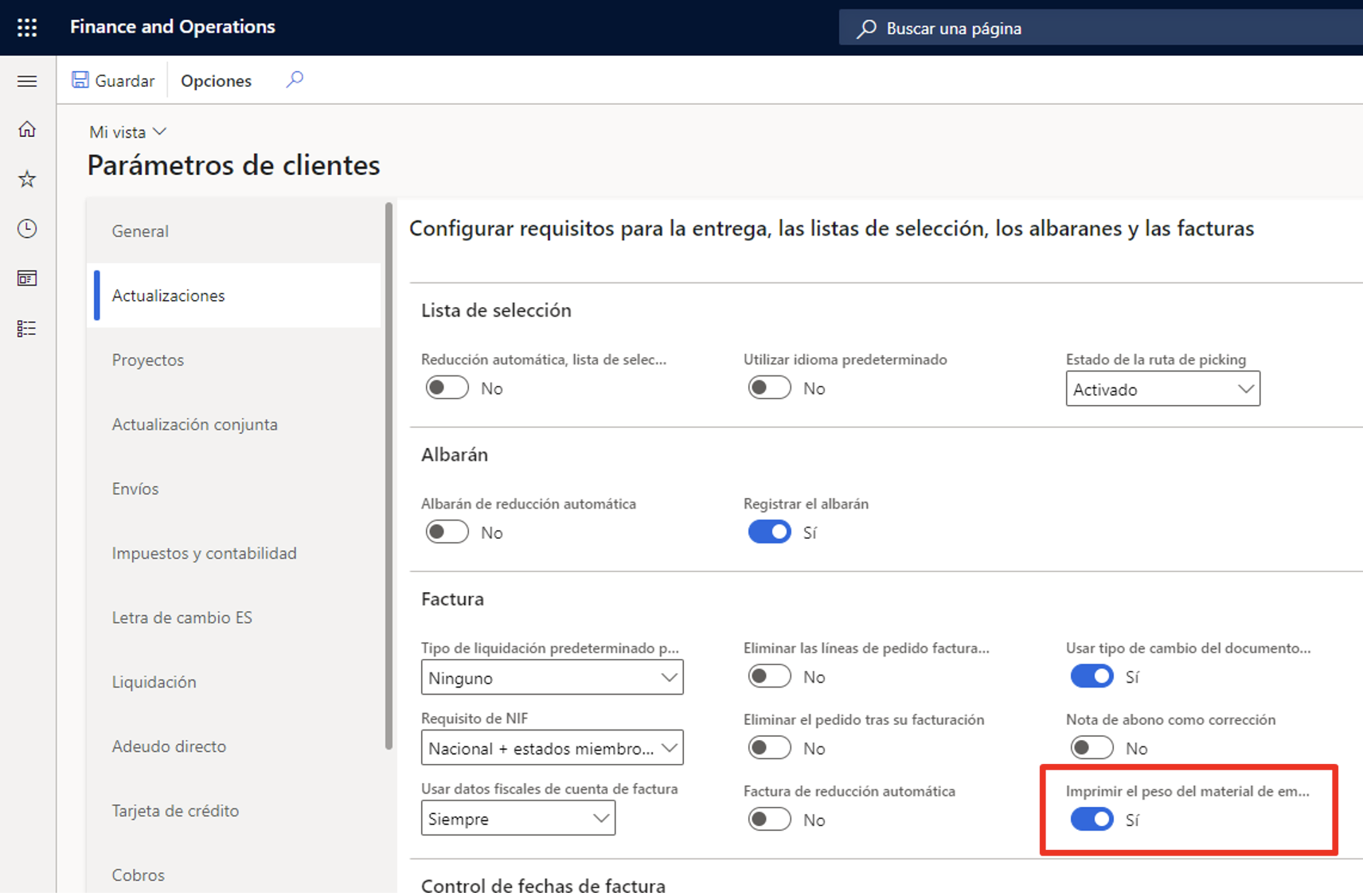Open the app launcher waffle icon
Image resolution: width=1363 pixels, height=896 pixels.
[27, 28]
